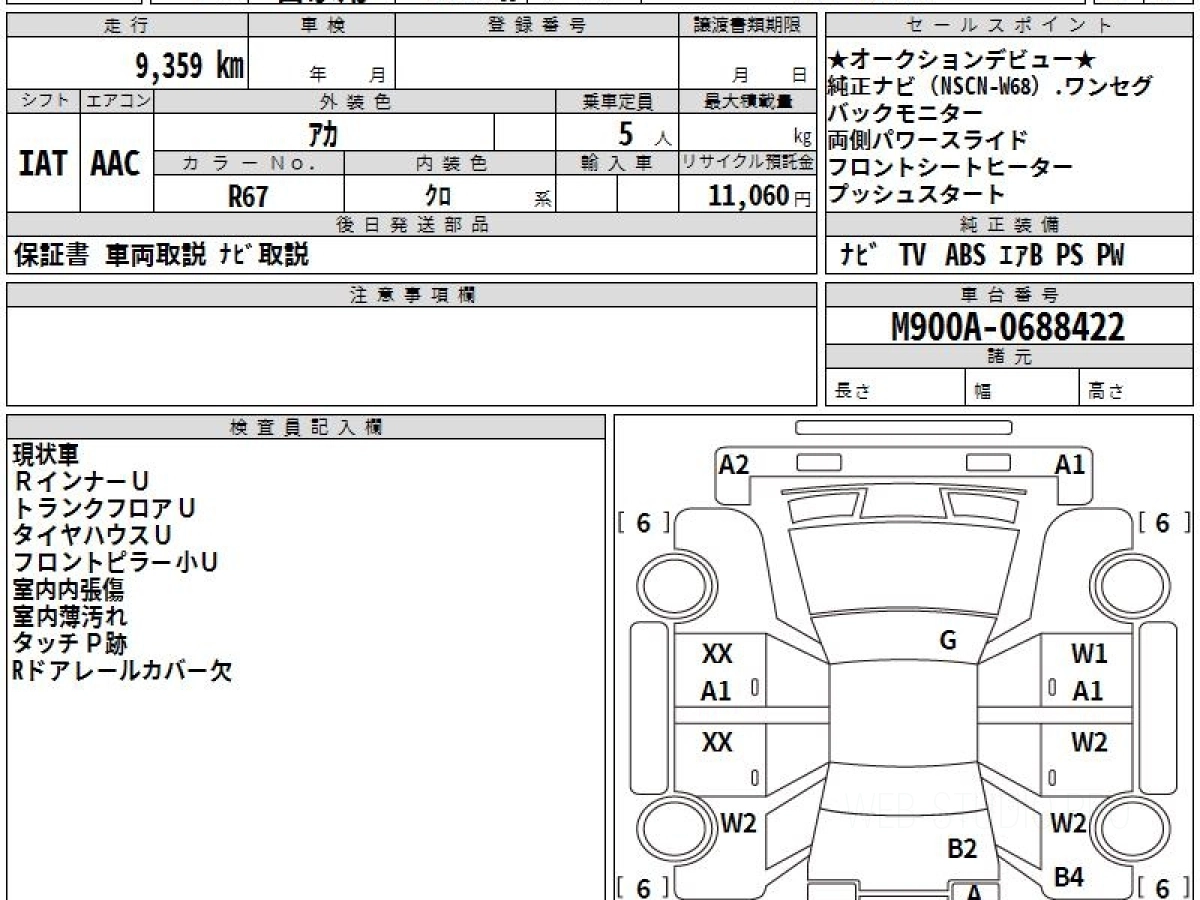This screenshot has height=900, width=1200.
Task: Click the A2 mark on the car diagram
Action: 734,464
